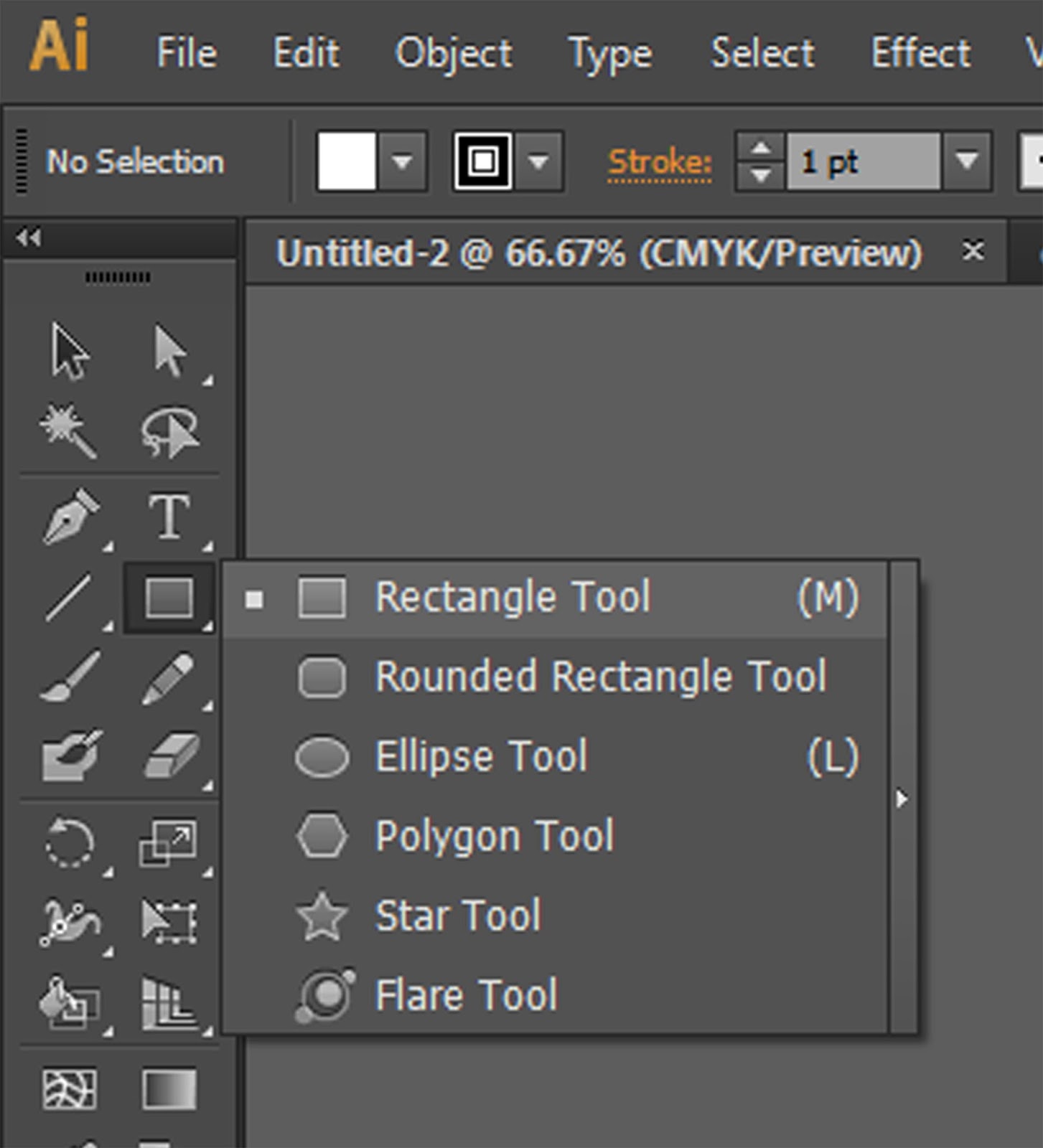Open the Type menu

click(610, 55)
